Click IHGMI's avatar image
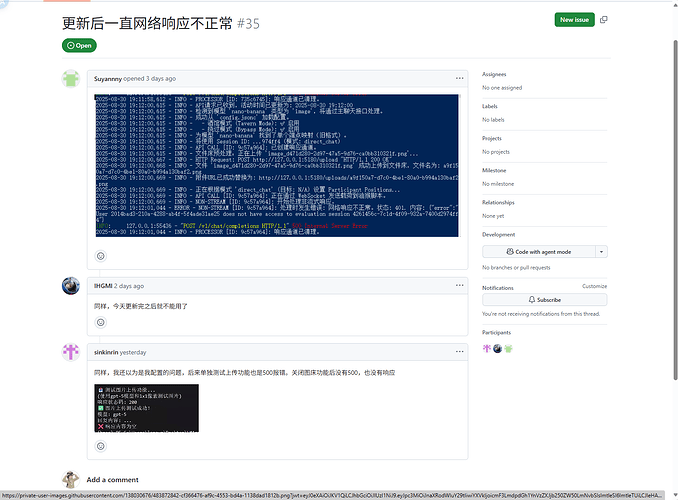 (70, 286)
